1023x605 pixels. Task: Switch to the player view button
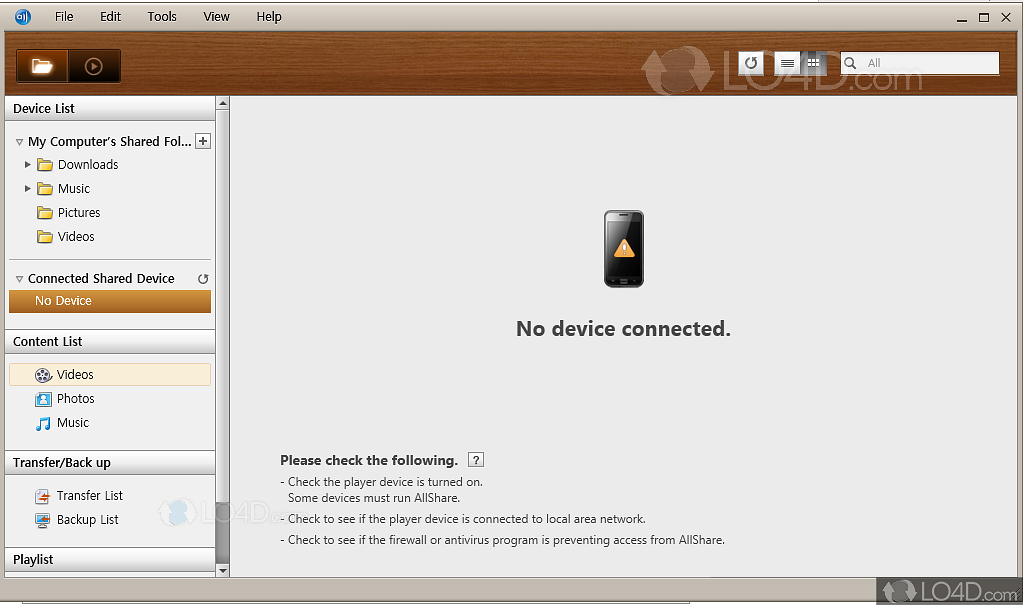(94, 66)
